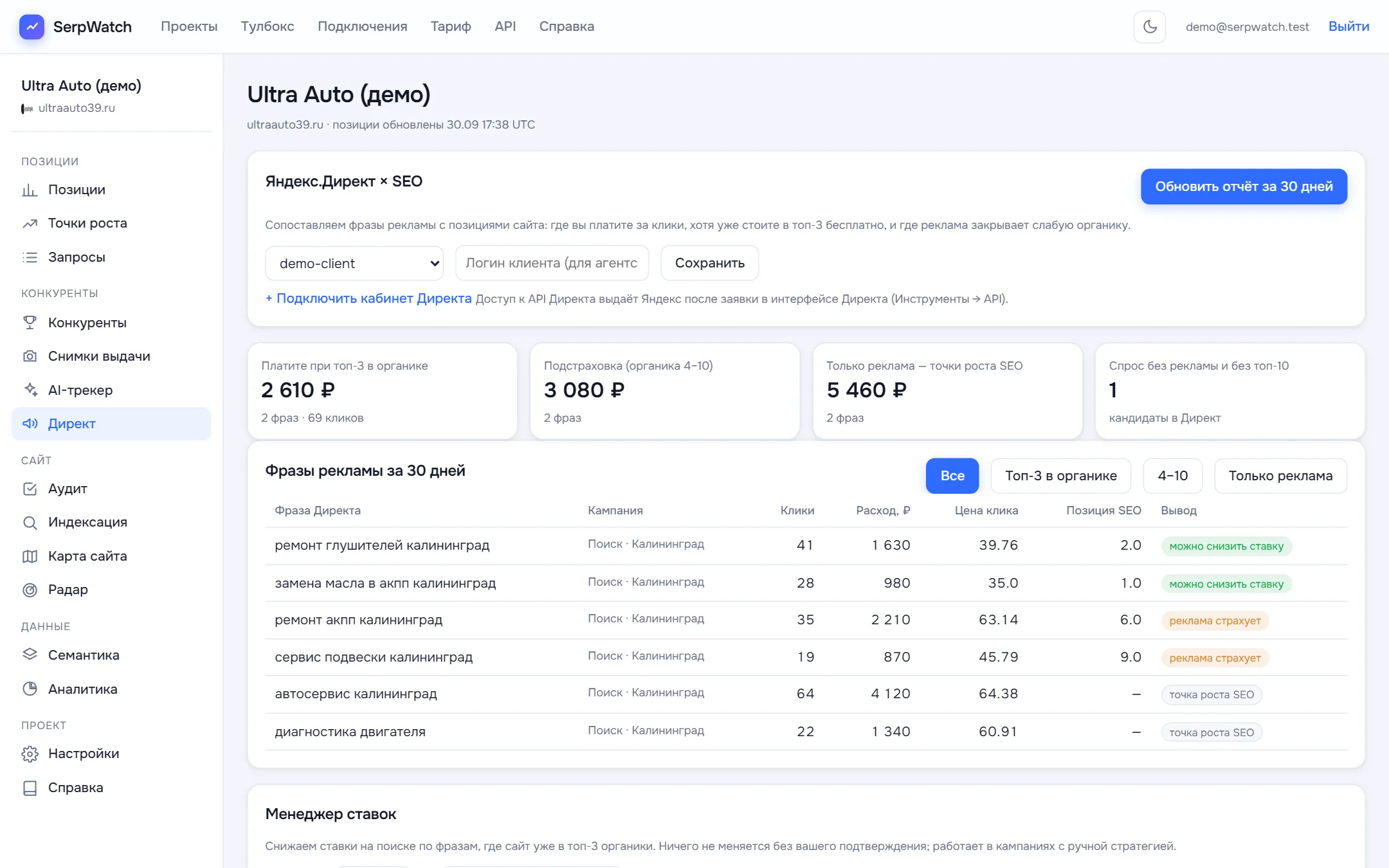Select the Только реклама filter
This screenshot has height=868, width=1389.
click(1280, 476)
